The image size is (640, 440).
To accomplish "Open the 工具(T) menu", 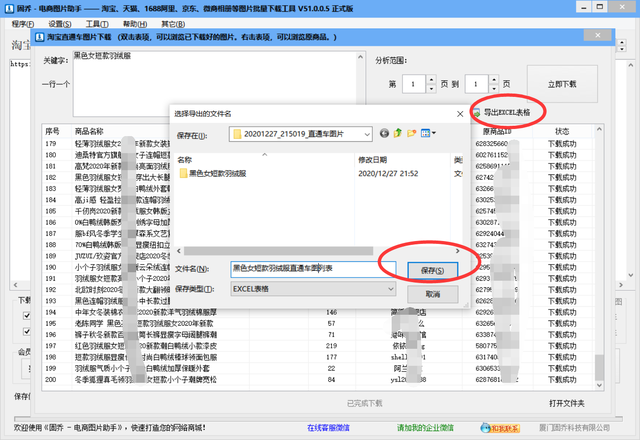I will [97, 24].
